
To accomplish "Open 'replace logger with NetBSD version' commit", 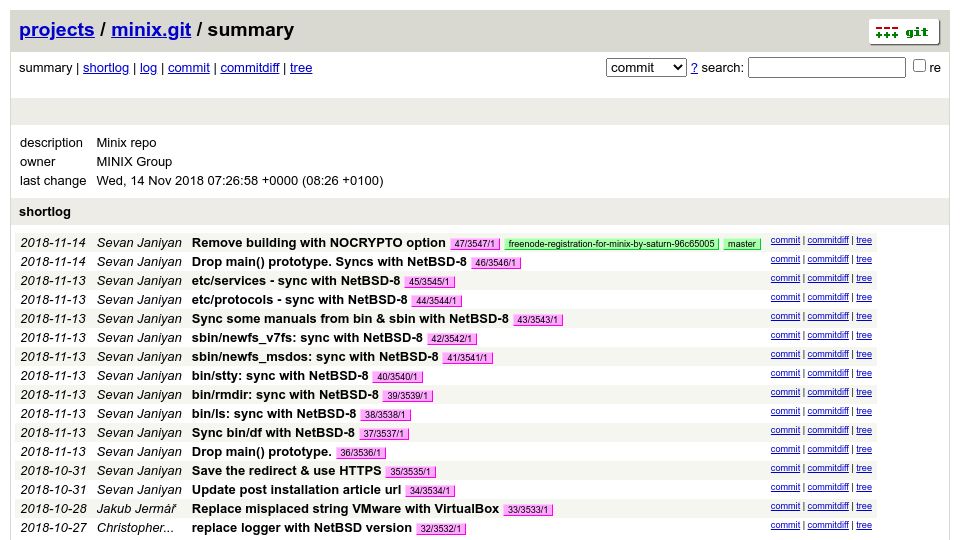I will (301, 528).
